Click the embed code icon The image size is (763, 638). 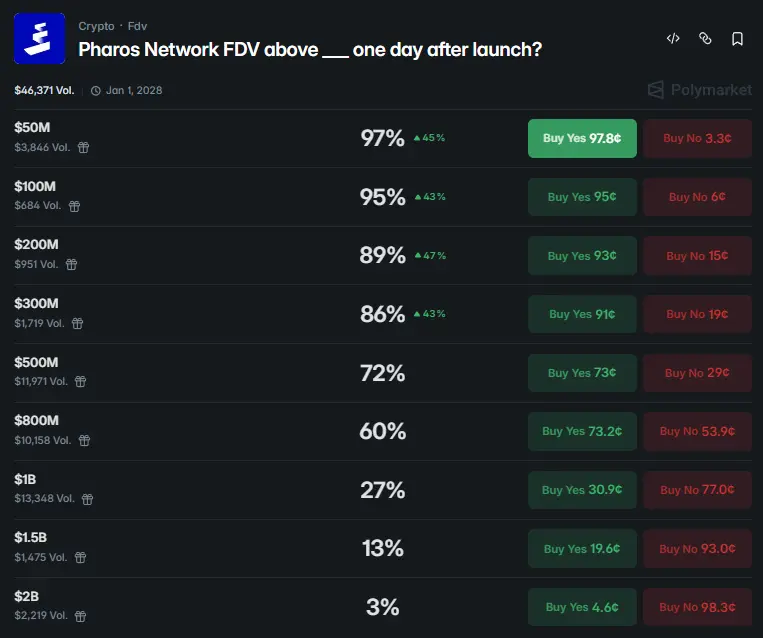[673, 39]
